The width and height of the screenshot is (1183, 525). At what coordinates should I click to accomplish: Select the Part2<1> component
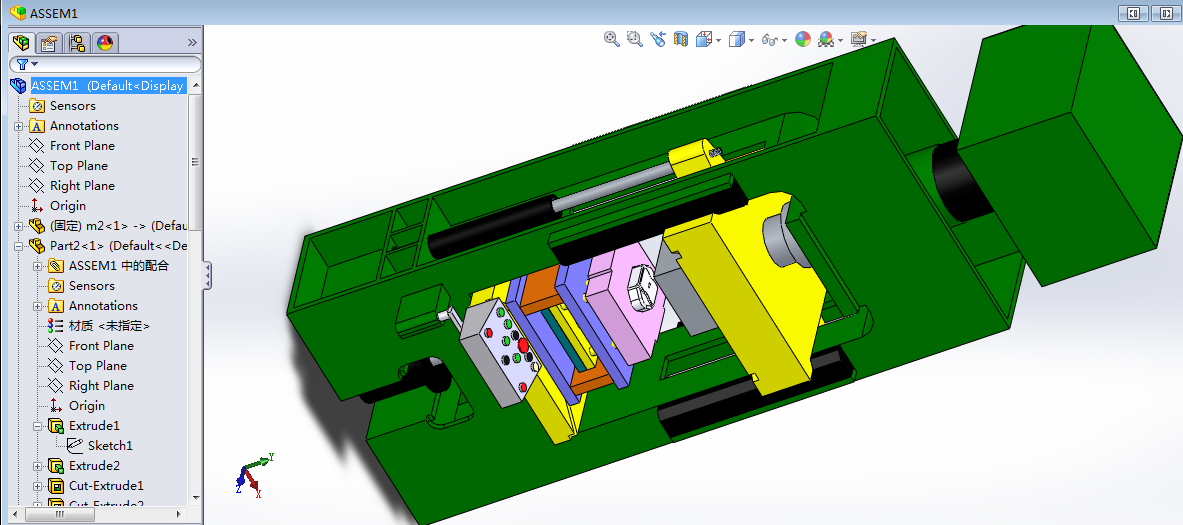118,246
